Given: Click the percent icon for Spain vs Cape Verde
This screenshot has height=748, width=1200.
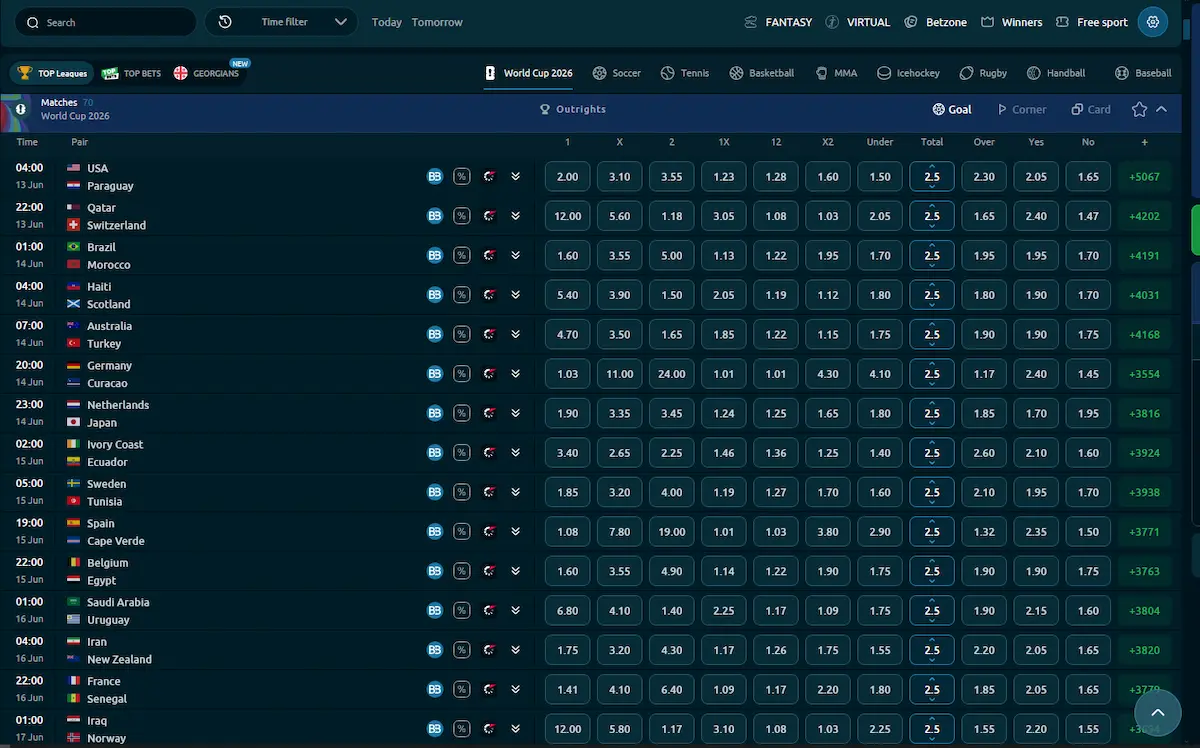Looking at the screenshot, I should [x=462, y=532].
